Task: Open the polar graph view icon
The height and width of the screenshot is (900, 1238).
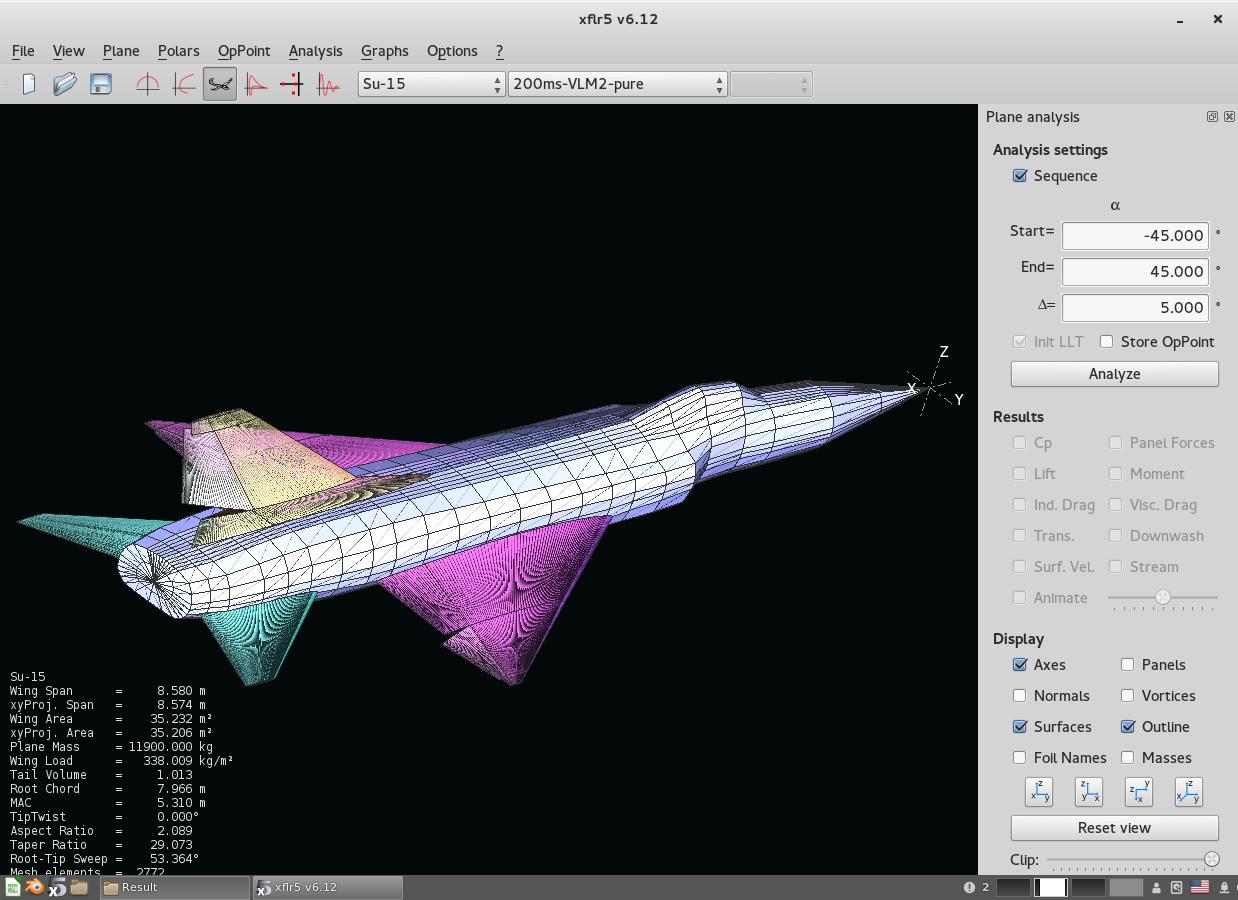Action: pyautogui.click(x=184, y=84)
